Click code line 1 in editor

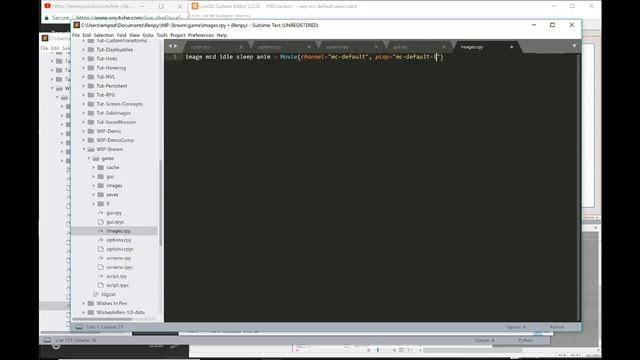[x=314, y=57]
